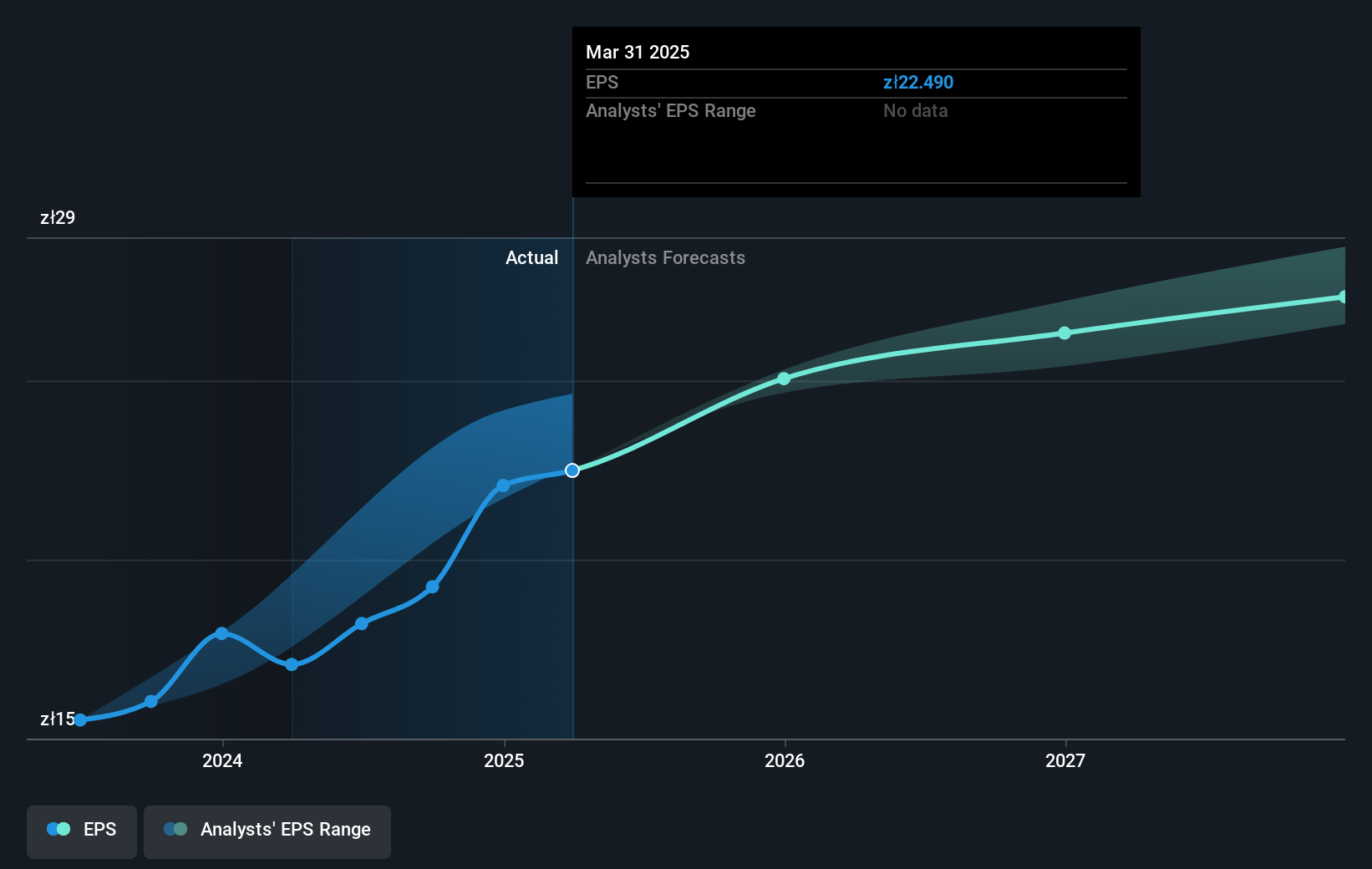Click the Analysts' EPS Range legend color dots
1372x869 pixels.
175,829
